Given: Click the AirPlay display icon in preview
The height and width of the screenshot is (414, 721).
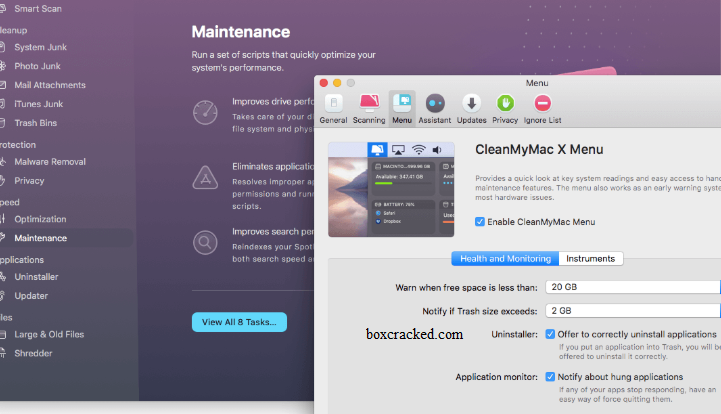Looking at the screenshot, I should pos(398,150).
